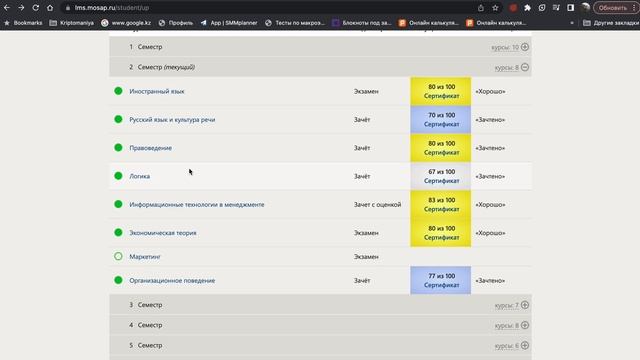Open the extensions puzzle icon
Screen dimensions: 640x360
coord(527,8)
